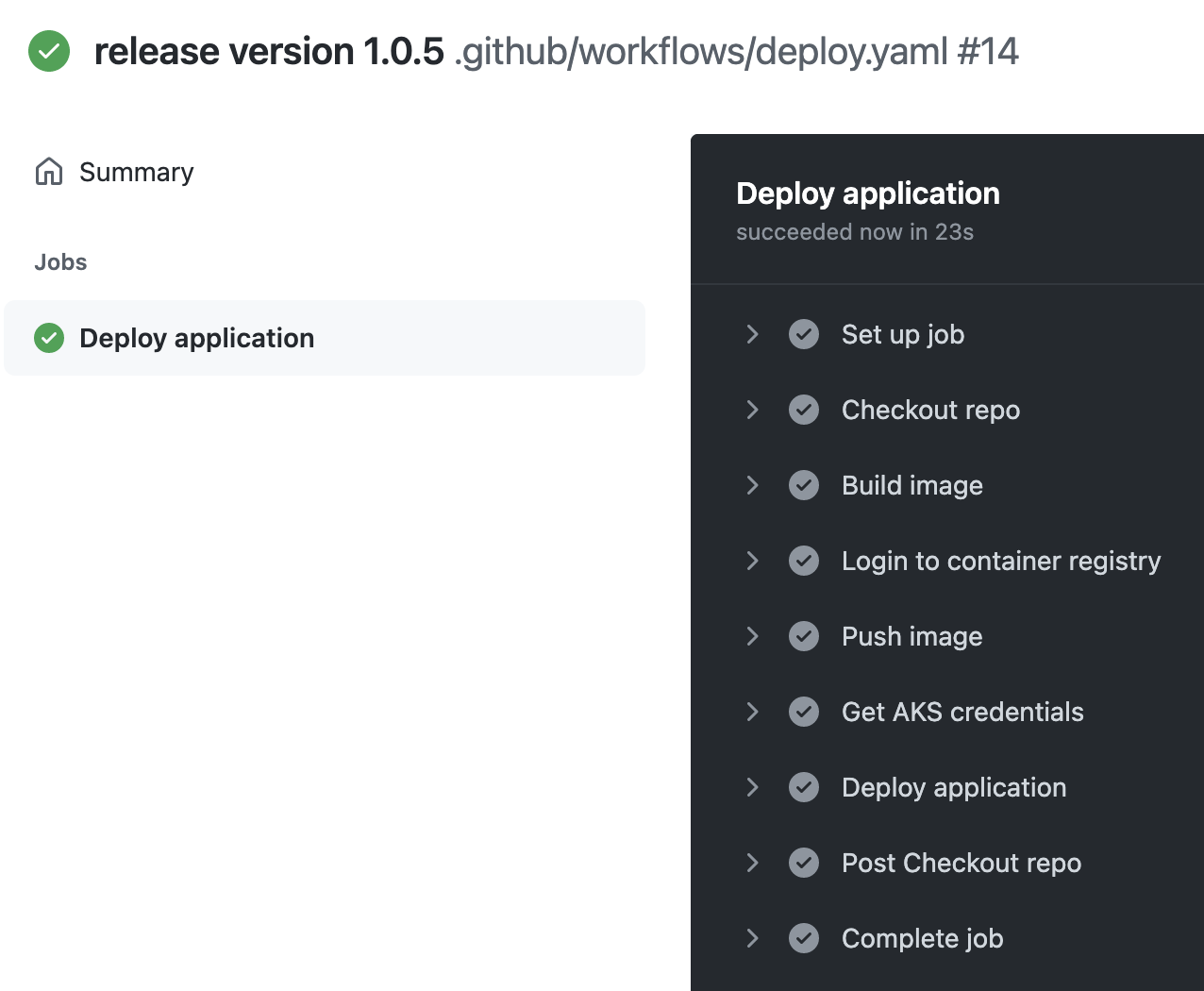Expand the Login to container registry step

coord(752,561)
